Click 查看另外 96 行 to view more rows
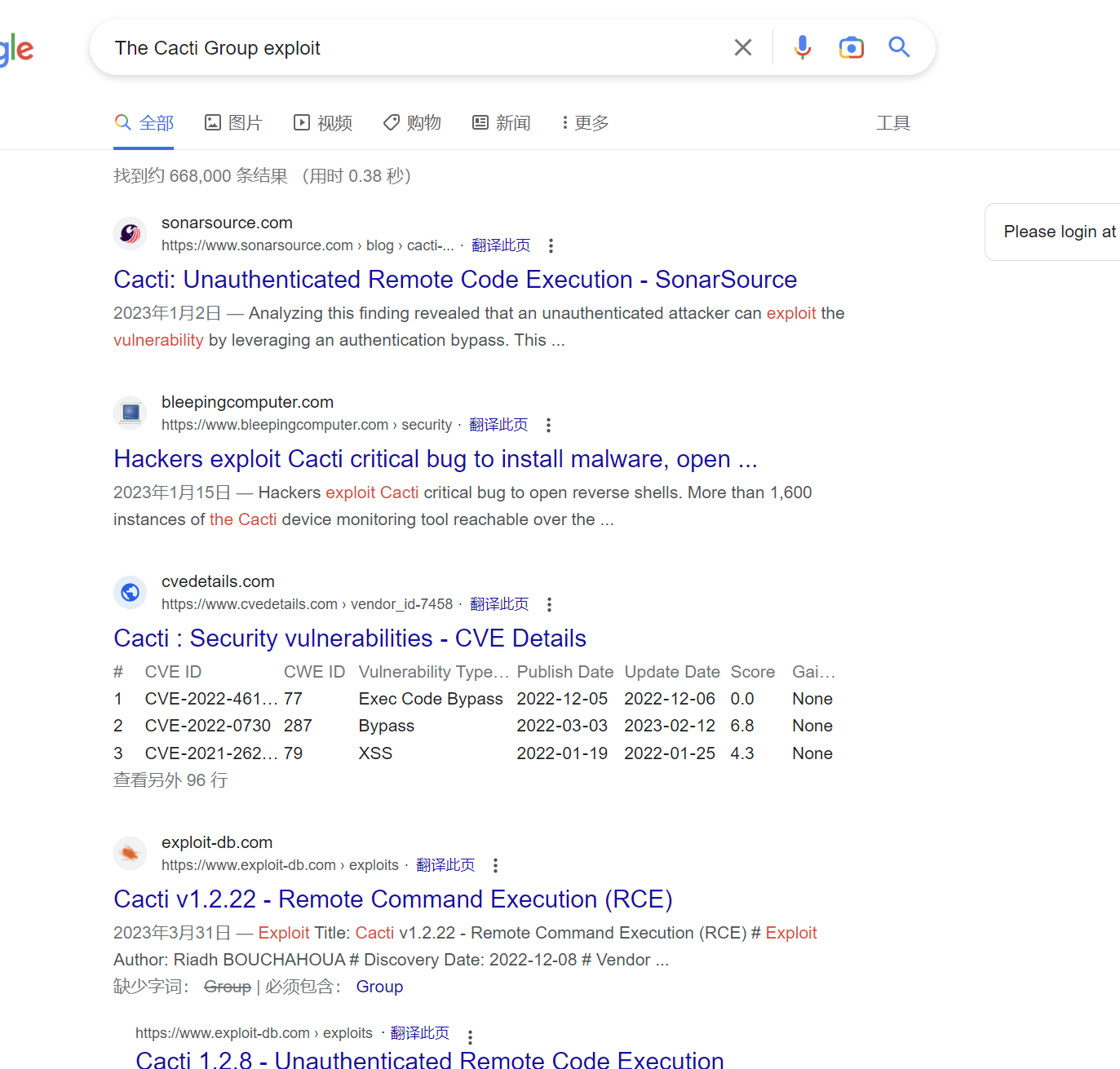The image size is (1120, 1069). click(x=170, y=780)
